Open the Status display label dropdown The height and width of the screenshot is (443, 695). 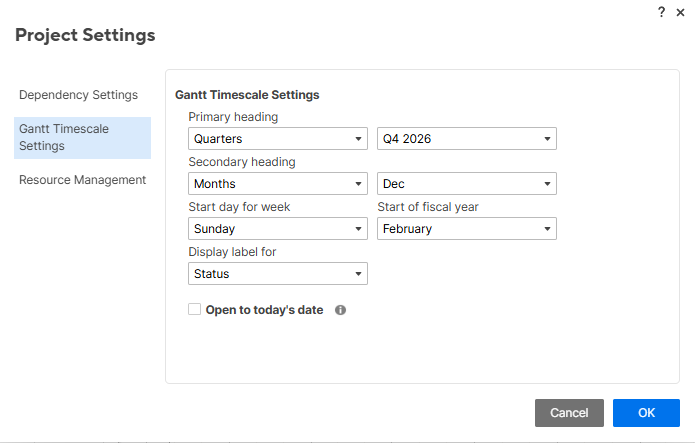tap(278, 274)
